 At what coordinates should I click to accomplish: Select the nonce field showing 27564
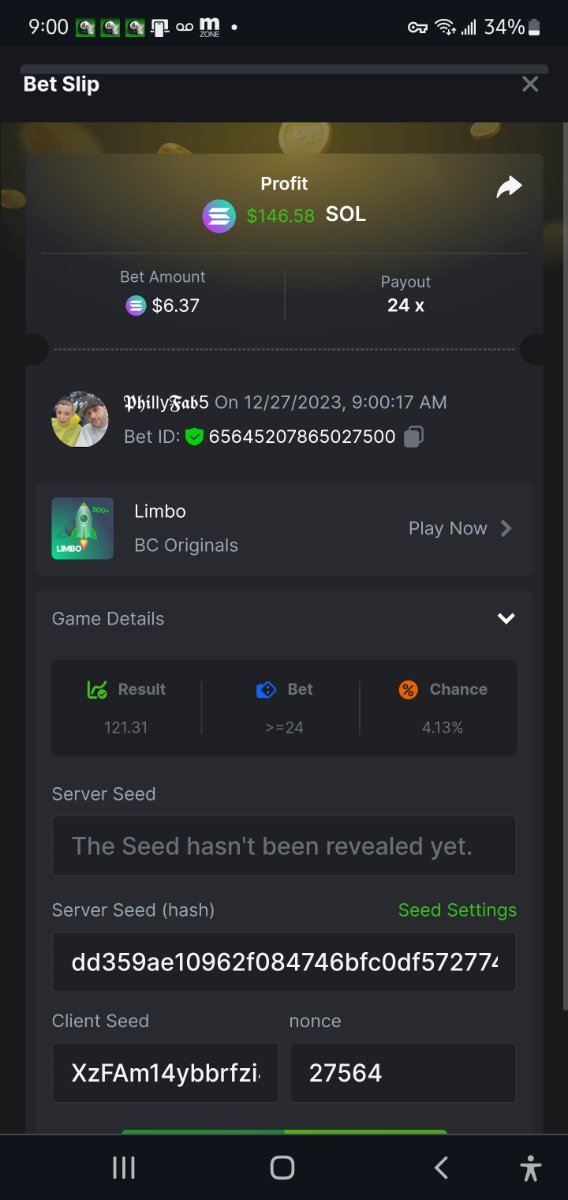point(403,1073)
